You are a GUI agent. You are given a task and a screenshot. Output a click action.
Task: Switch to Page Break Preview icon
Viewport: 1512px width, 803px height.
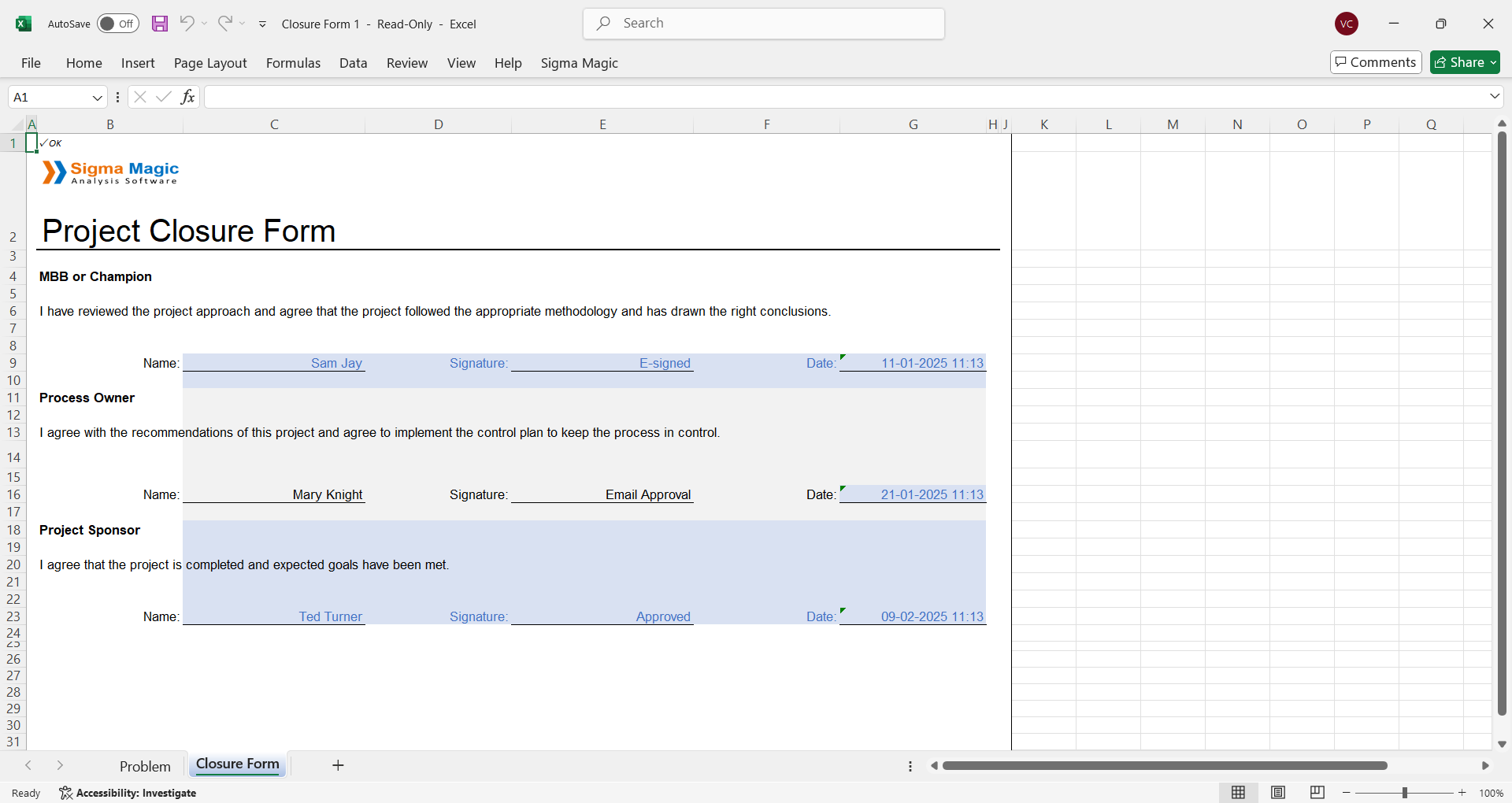1317,793
